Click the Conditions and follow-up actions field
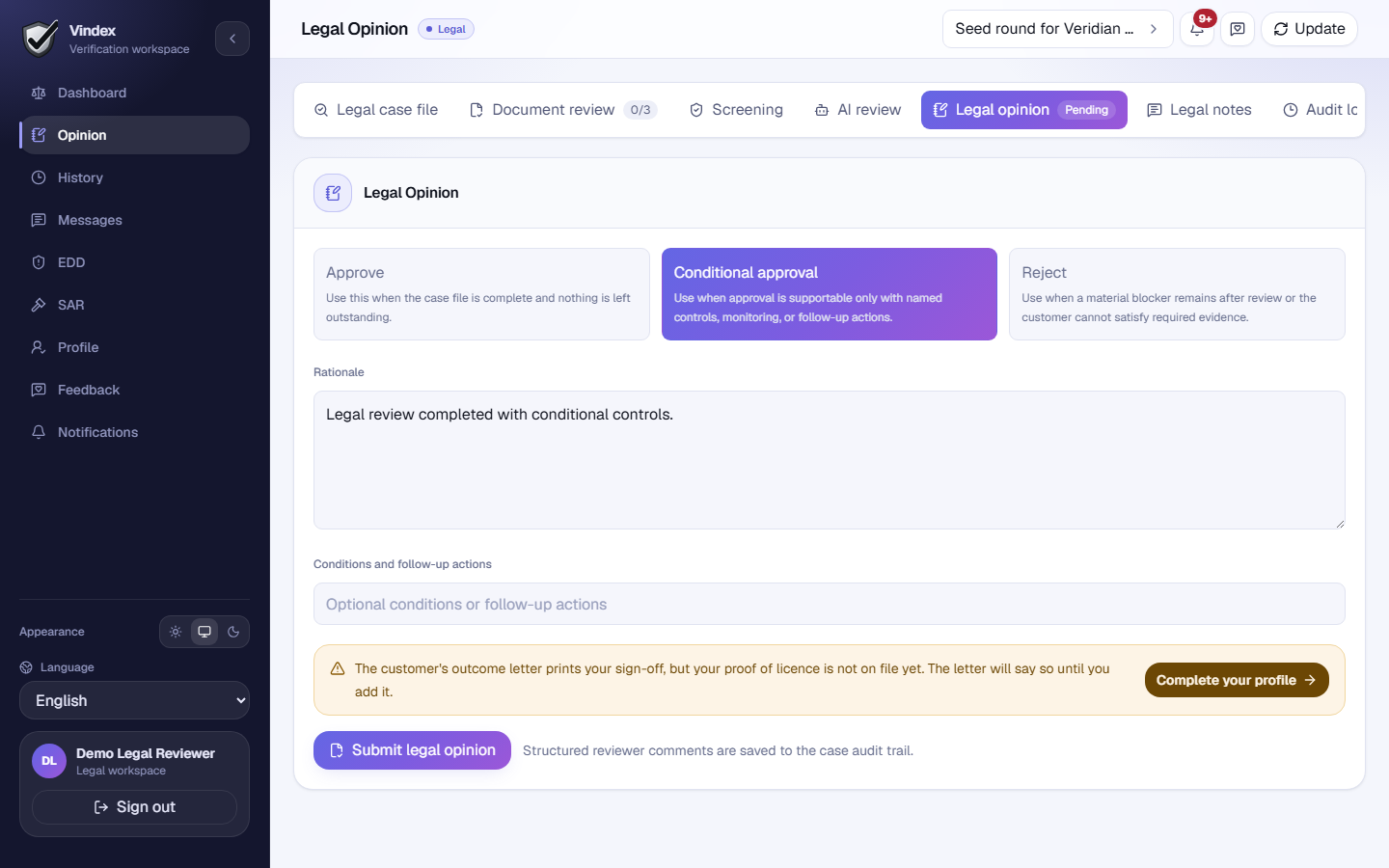The image size is (1389, 868). 830,604
